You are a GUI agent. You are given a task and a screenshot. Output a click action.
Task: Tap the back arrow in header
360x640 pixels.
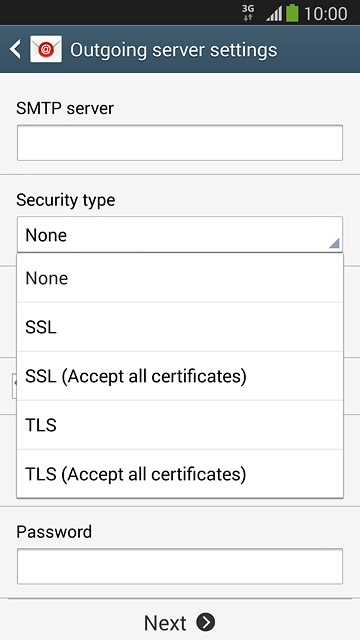point(16,49)
